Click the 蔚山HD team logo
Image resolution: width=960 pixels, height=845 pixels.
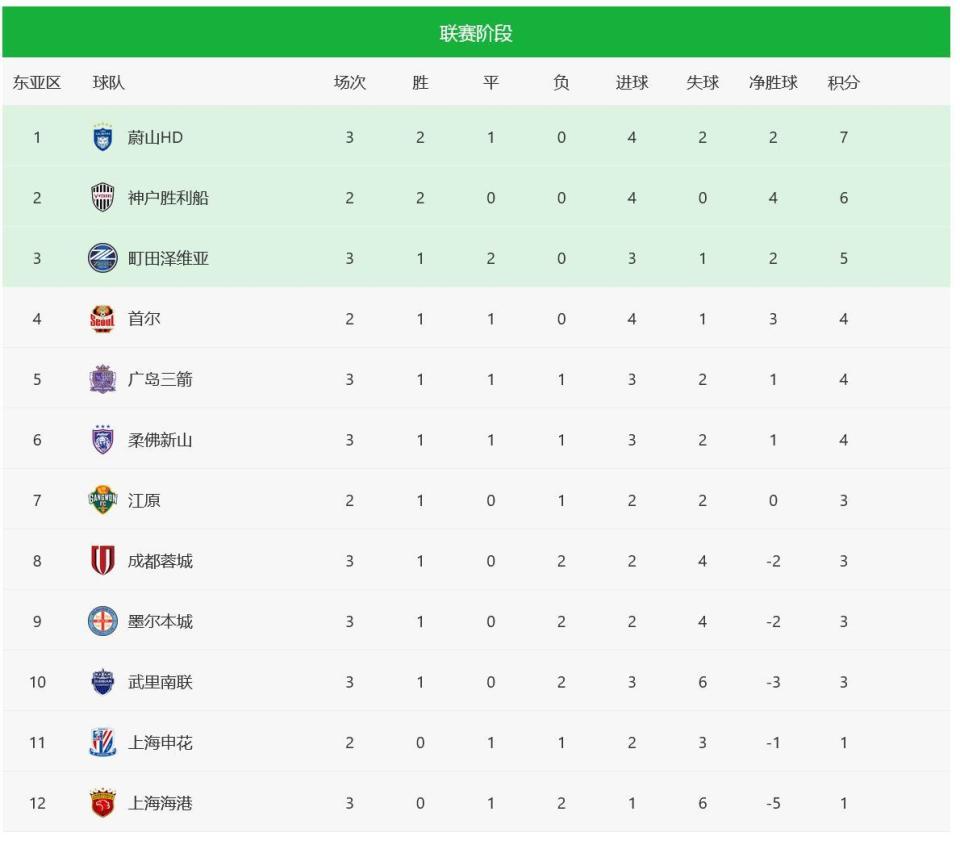click(103, 138)
